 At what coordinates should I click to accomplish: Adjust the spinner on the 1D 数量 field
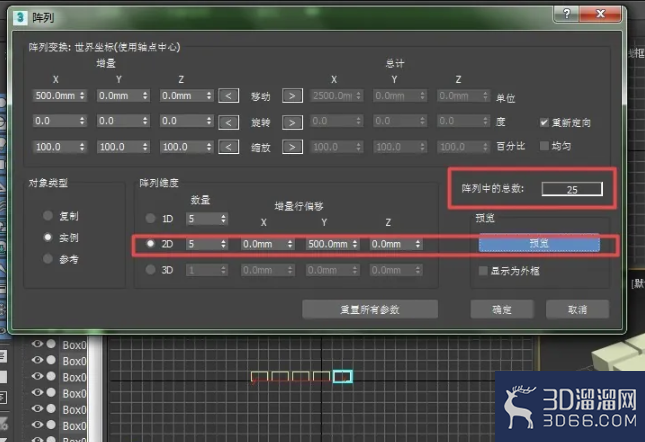coord(223,218)
